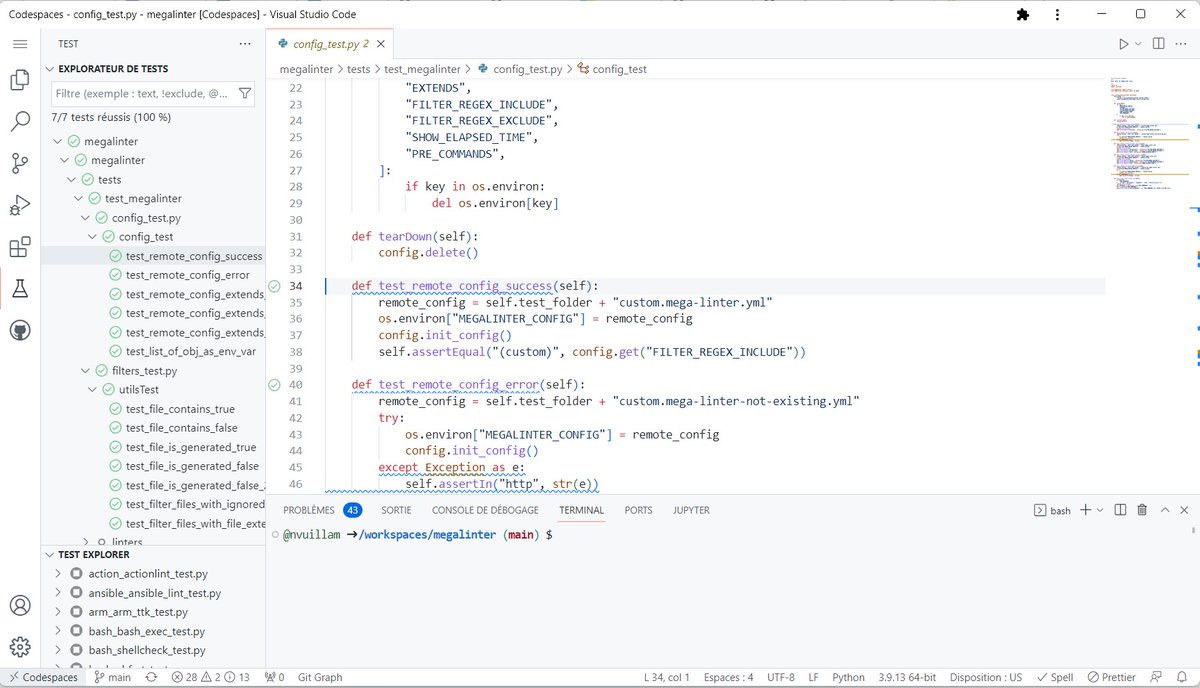Open the hamburger menu in the activity bar

coord(20,44)
